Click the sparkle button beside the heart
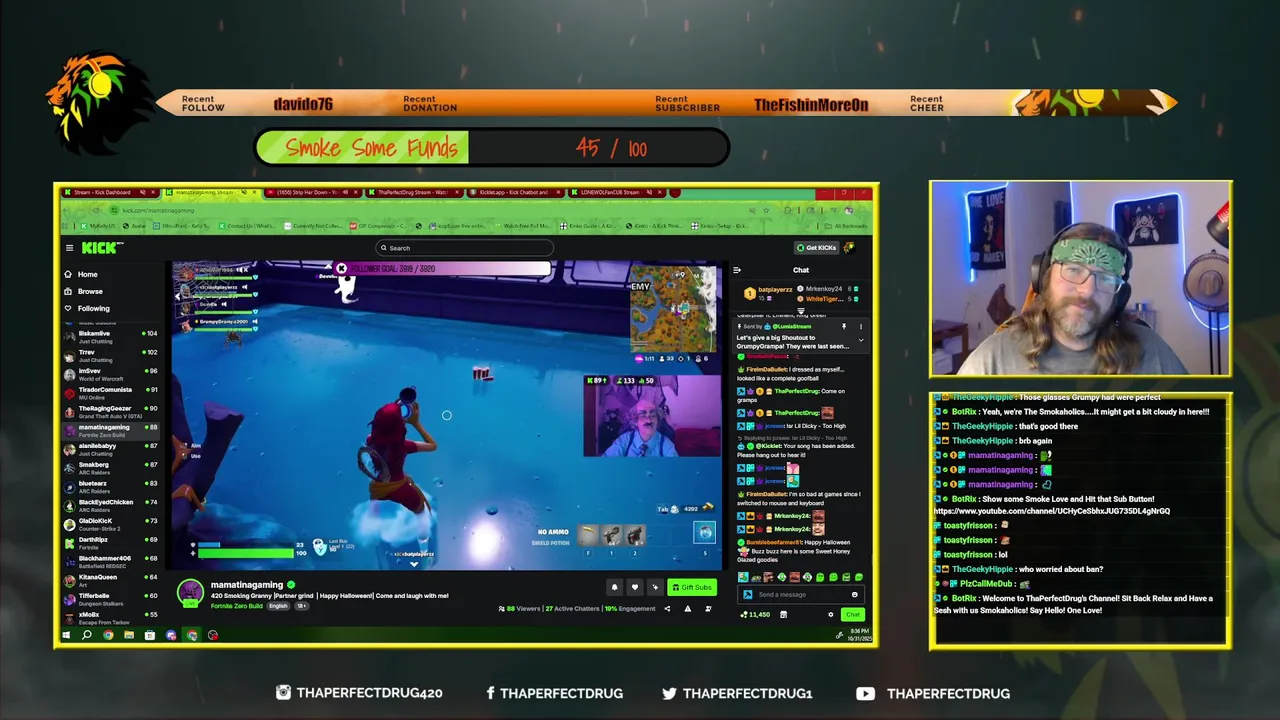Image resolution: width=1280 pixels, height=720 pixels. (x=655, y=587)
